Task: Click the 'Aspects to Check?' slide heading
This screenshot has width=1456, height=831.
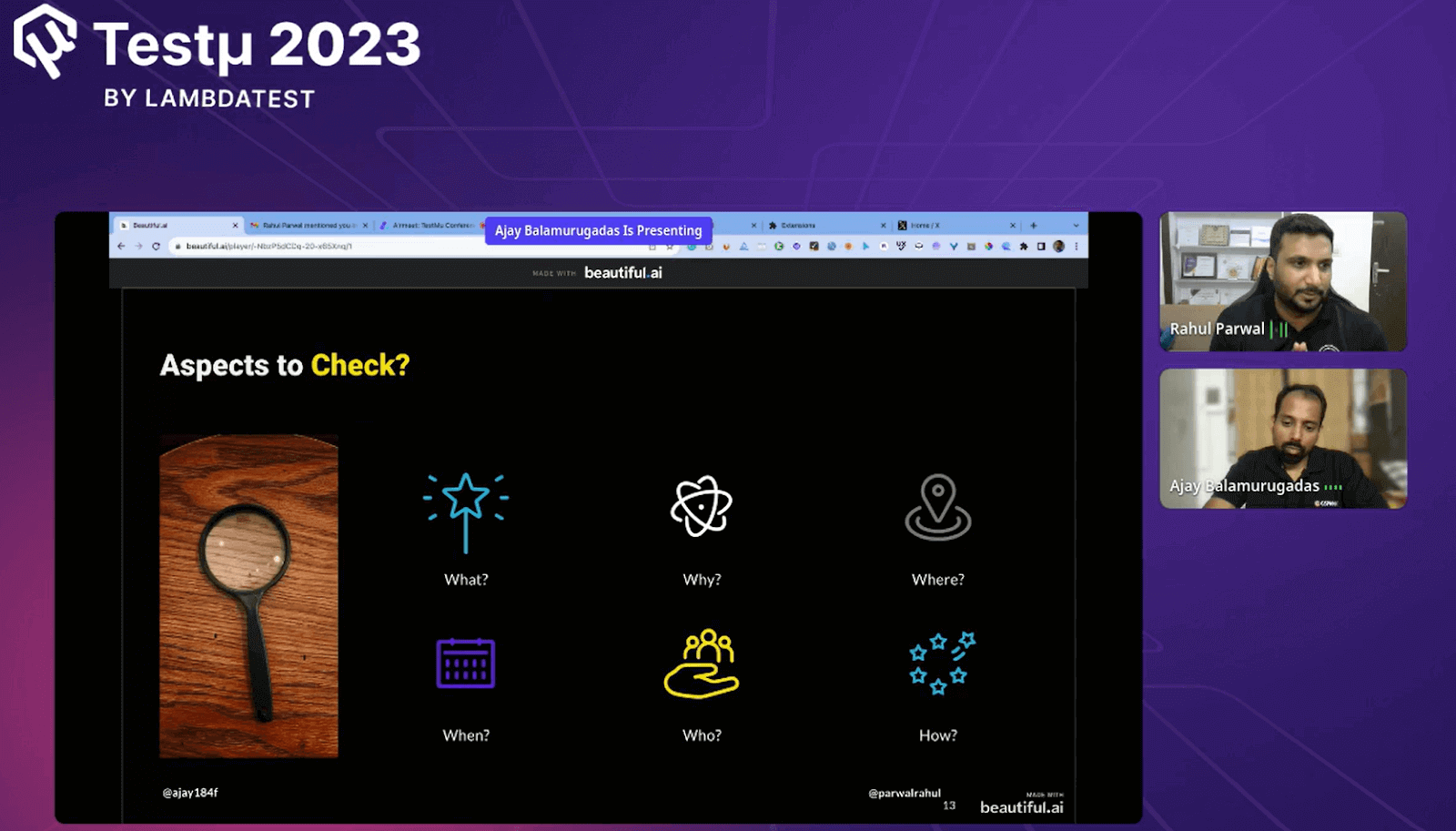Action: 285,365
